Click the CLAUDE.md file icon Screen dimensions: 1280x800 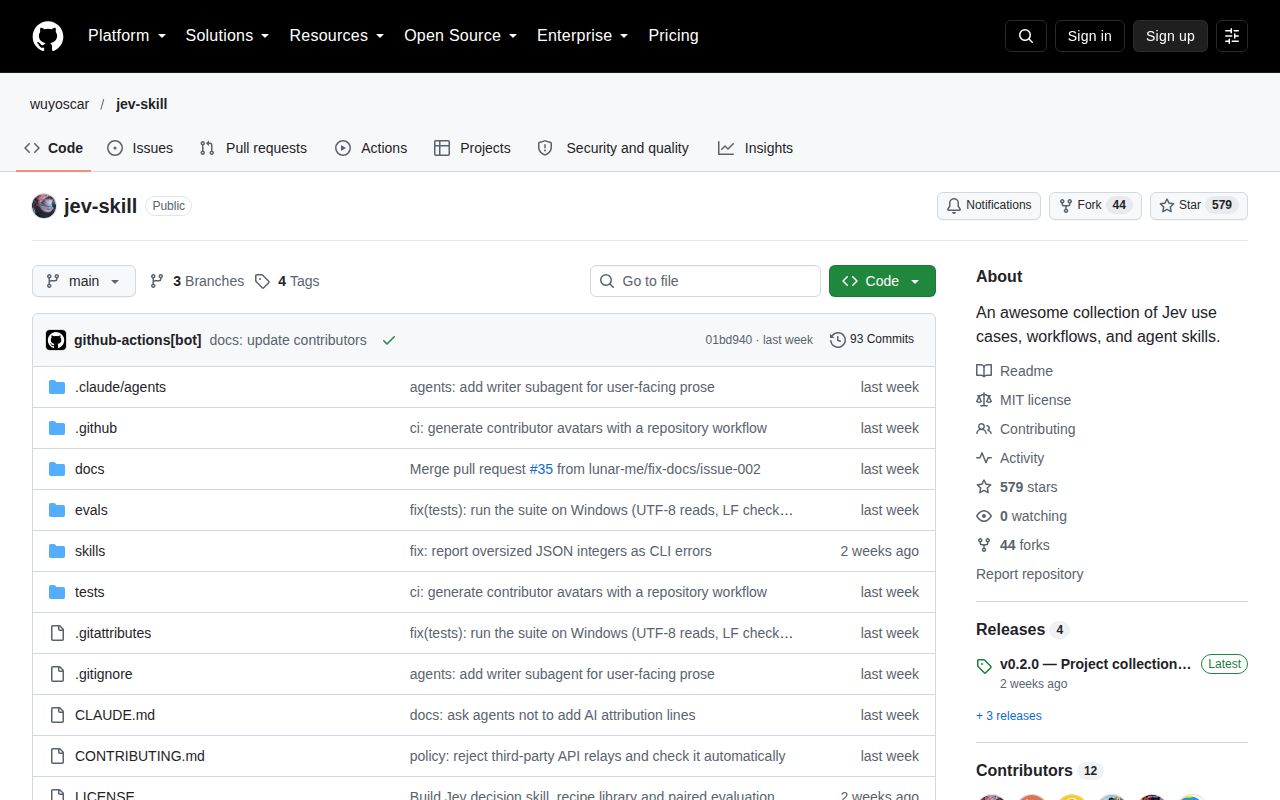(57, 715)
